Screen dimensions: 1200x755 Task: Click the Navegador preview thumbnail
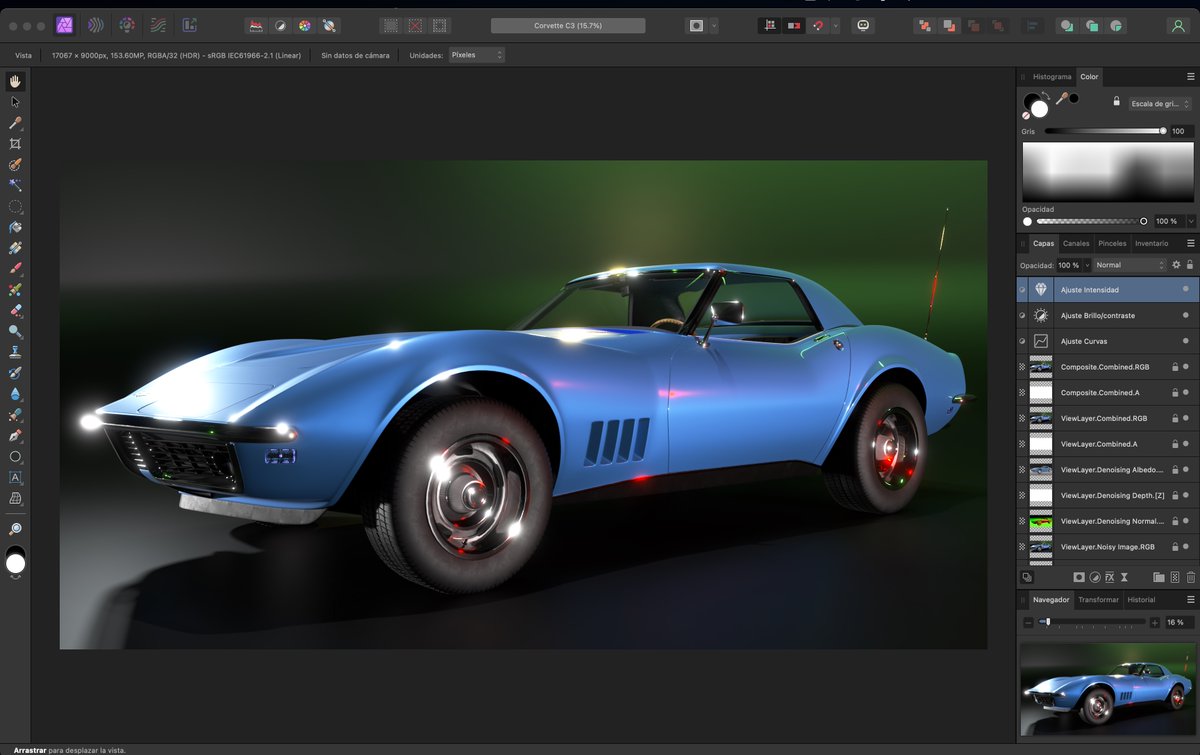click(1109, 688)
